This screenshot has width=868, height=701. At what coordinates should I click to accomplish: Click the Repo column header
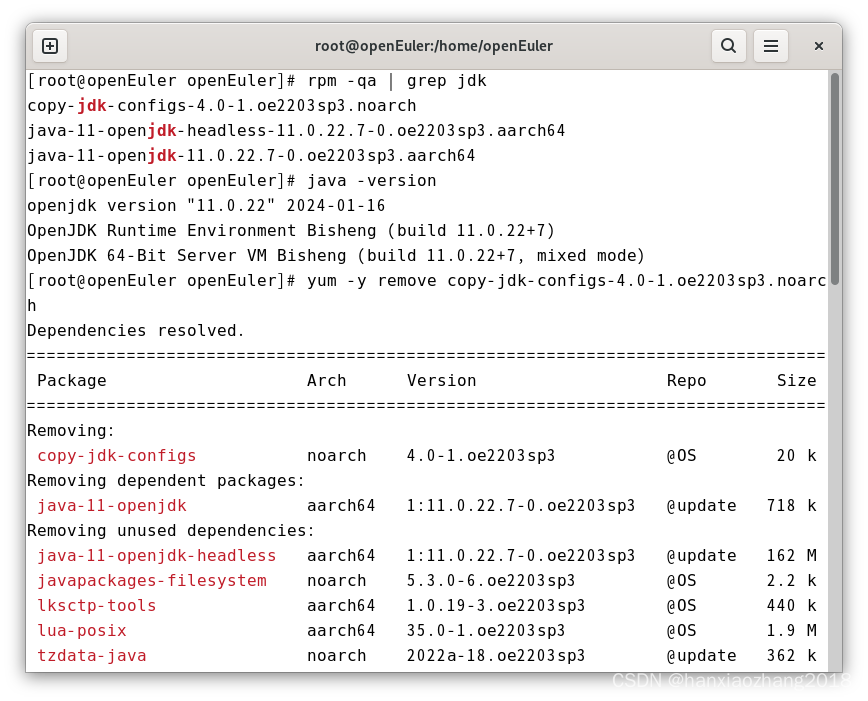[x=686, y=381]
